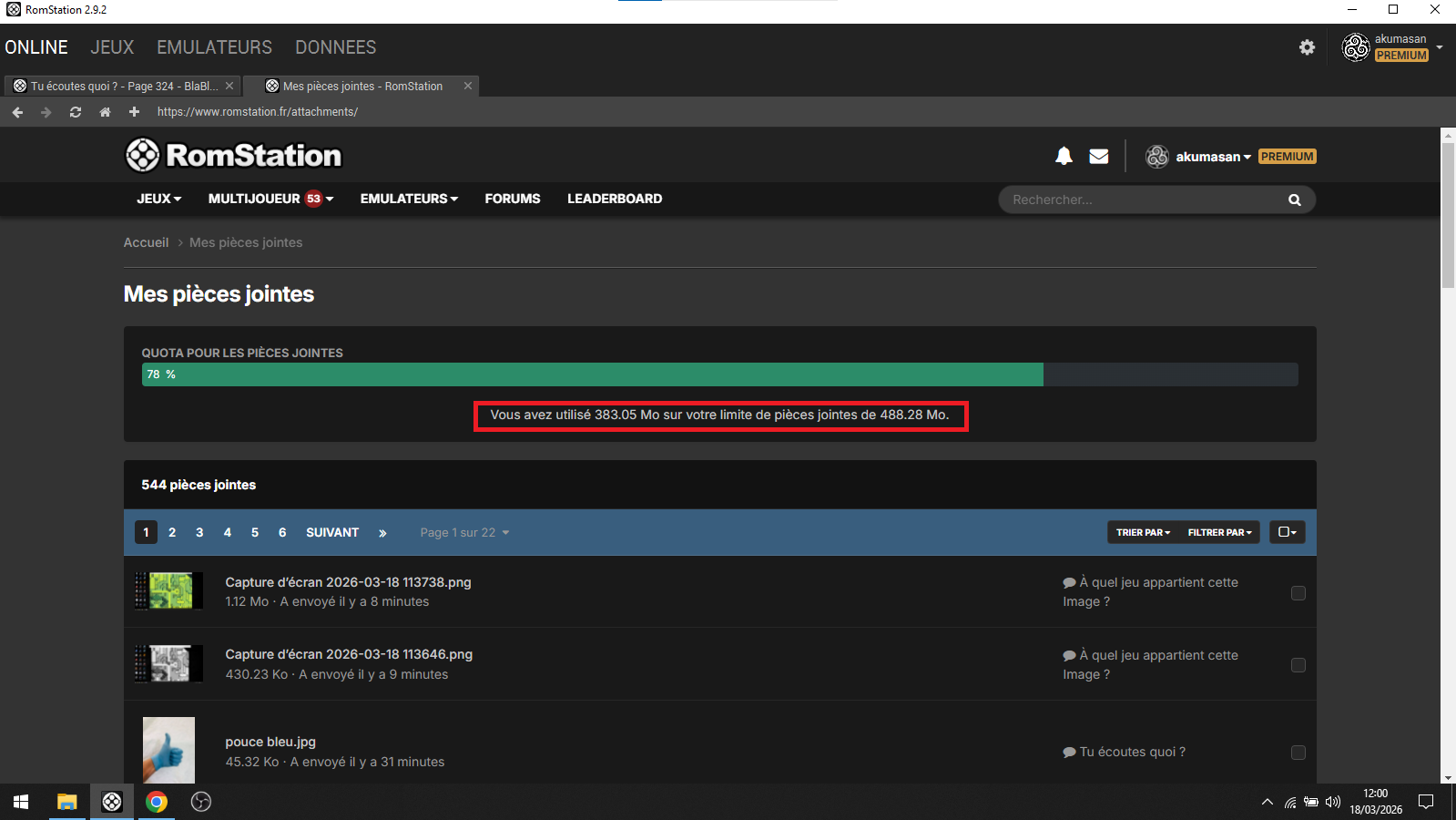Viewport: 1456px width, 820px height.
Task: Check the box for Capture d'écran 113738.png
Action: click(1298, 593)
